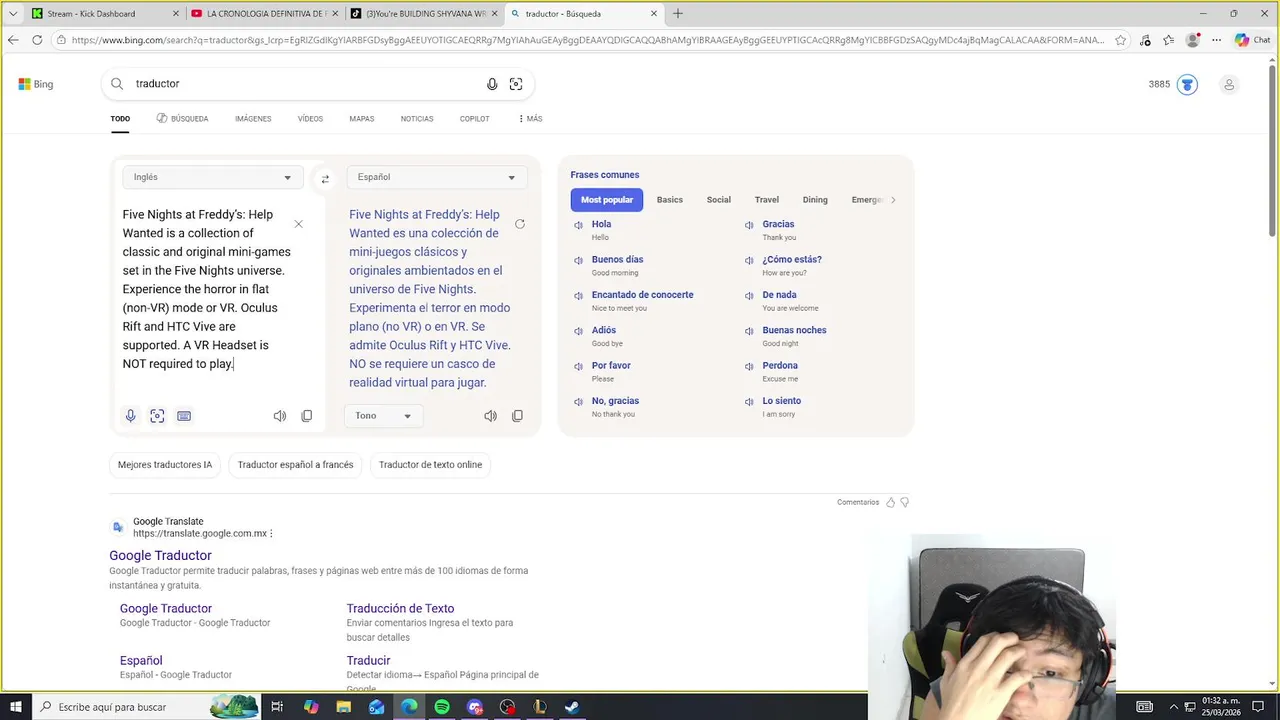Viewport: 1280px width, 720px height.
Task: Copy the source English text
Action: [307, 416]
